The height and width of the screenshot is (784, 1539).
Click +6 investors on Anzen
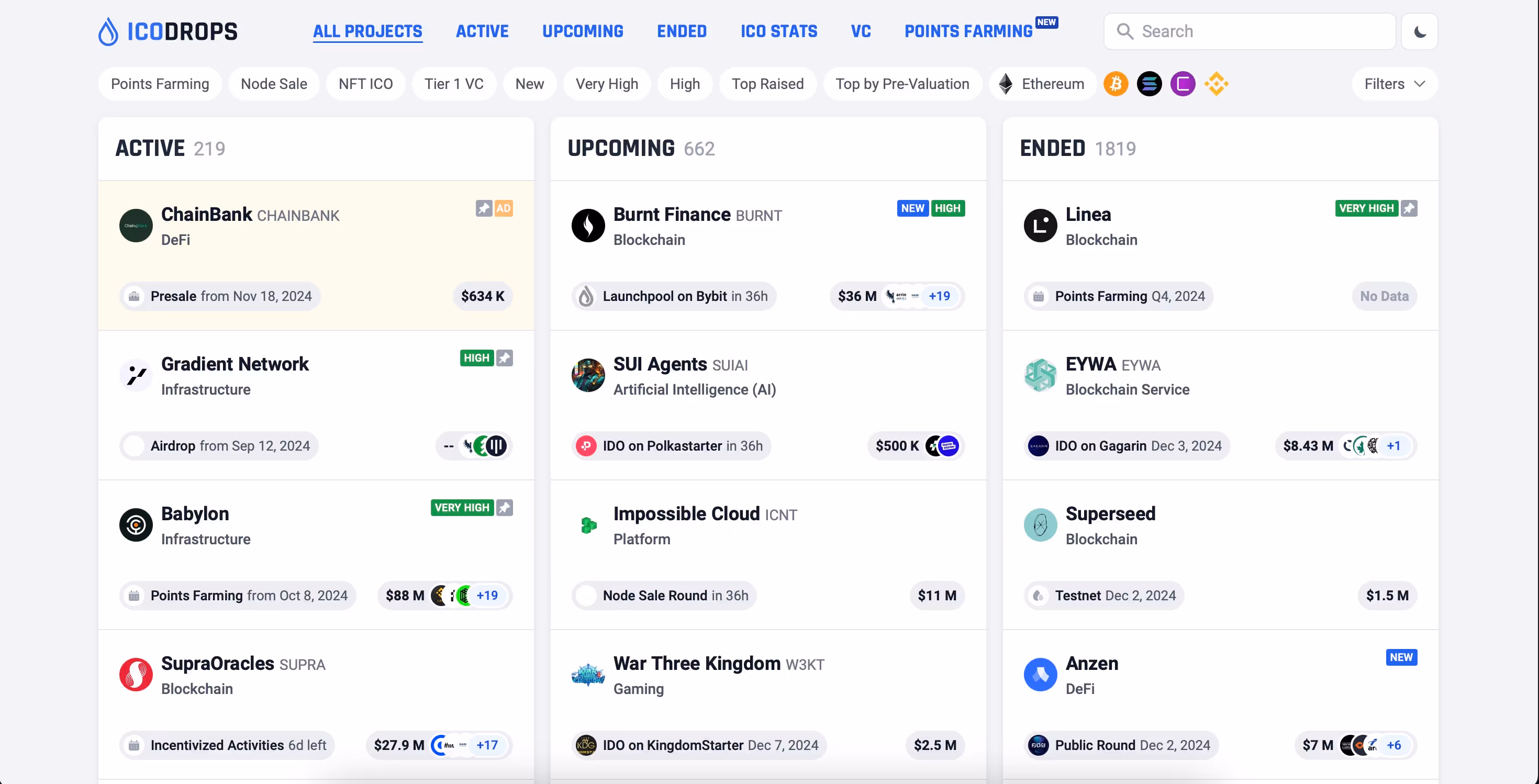coord(1393,745)
